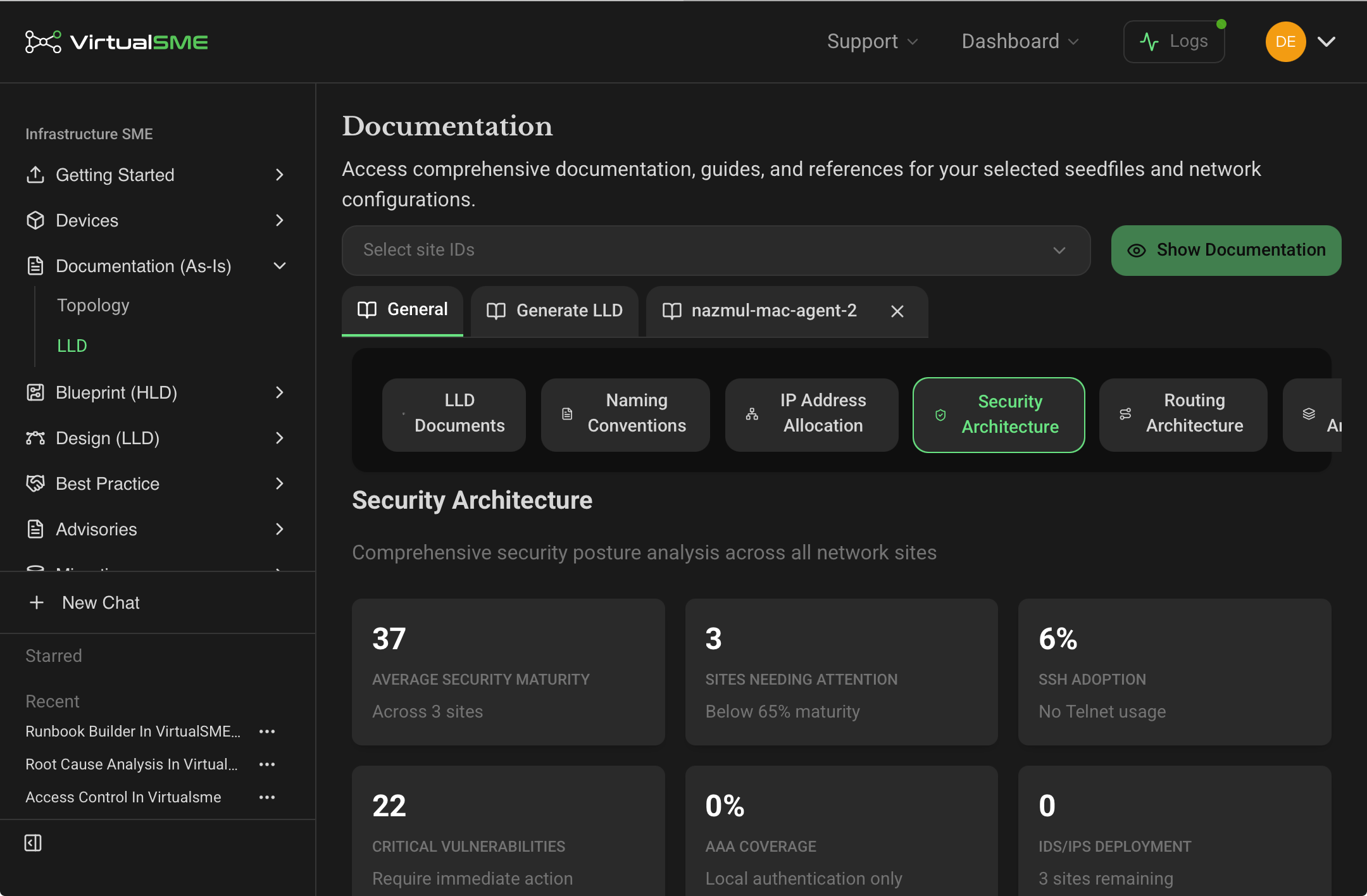This screenshot has height=896, width=1367.
Task: Click the Routing Architecture route icon
Action: click(x=1125, y=414)
